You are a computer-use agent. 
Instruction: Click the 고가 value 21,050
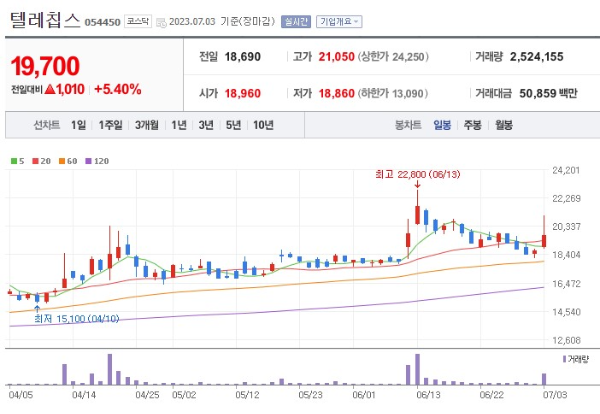[337, 57]
